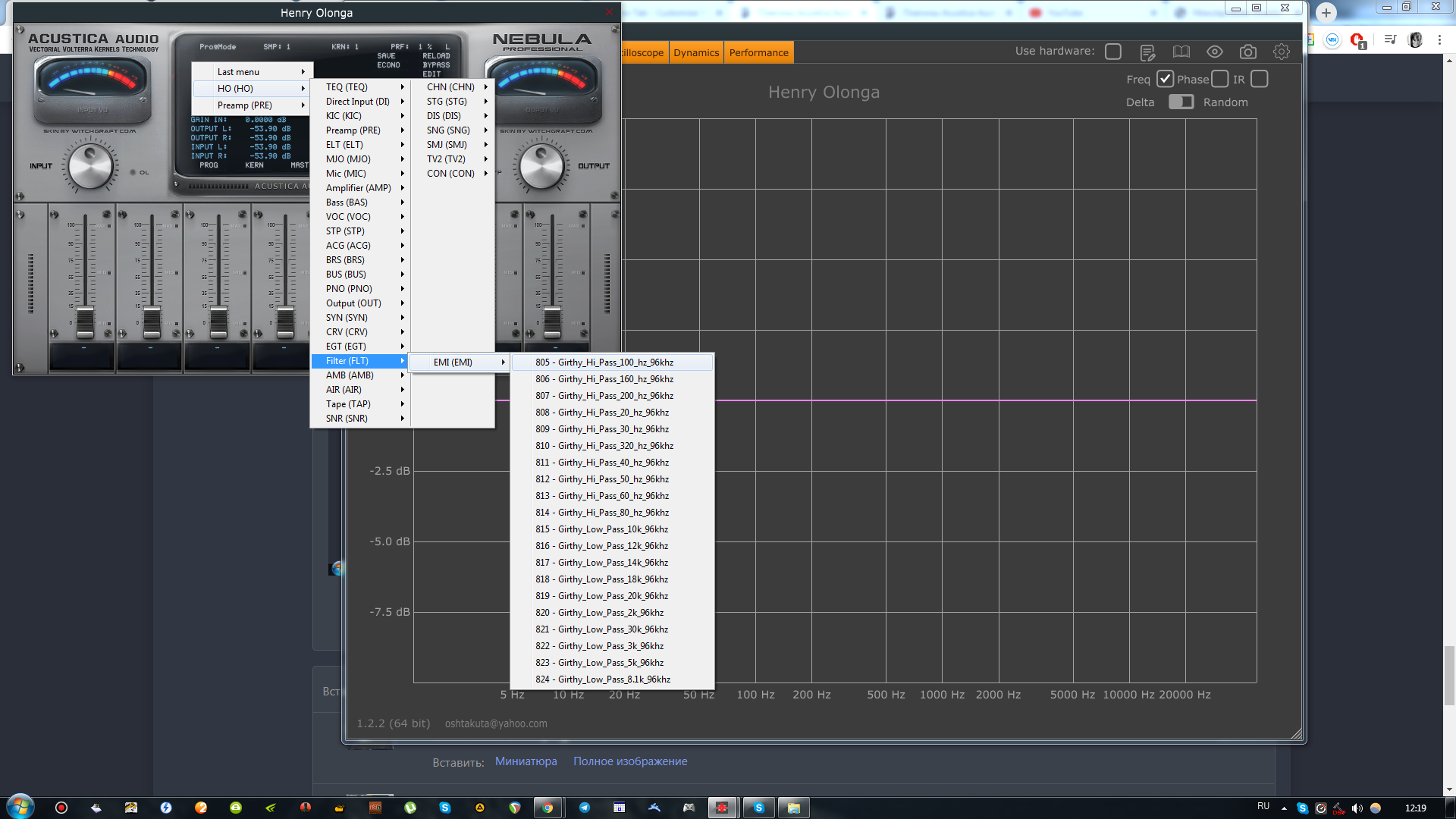Open Chrome from the Windows taskbar
This screenshot has width=1456, height=819.
click(x=548, y=808)
